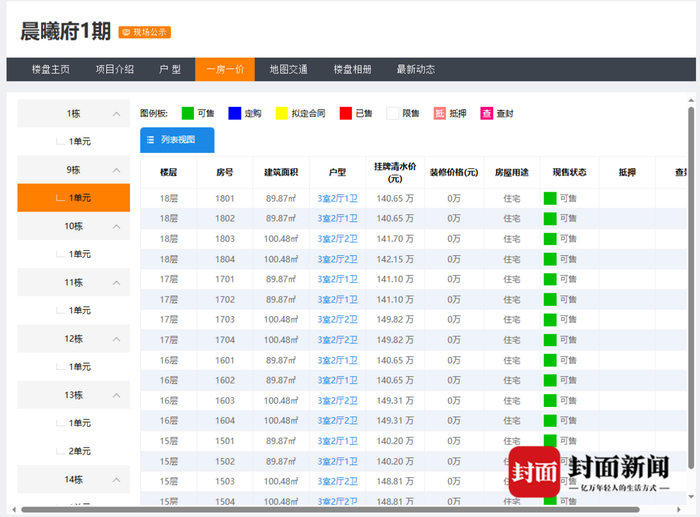Collapse the 13栋 chevron
The image size is (700, 517).
coord(117,395)
